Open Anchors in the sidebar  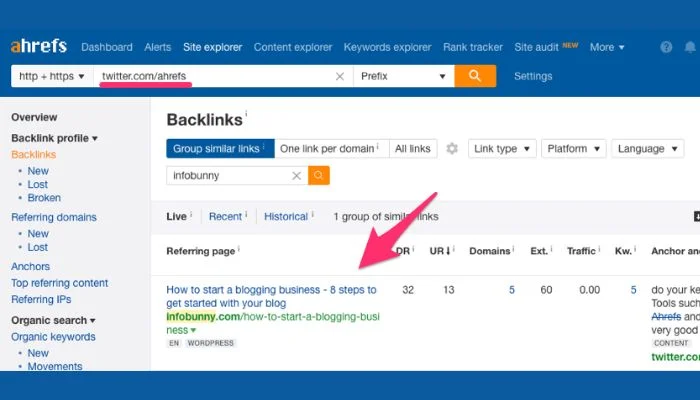[30, 267]
